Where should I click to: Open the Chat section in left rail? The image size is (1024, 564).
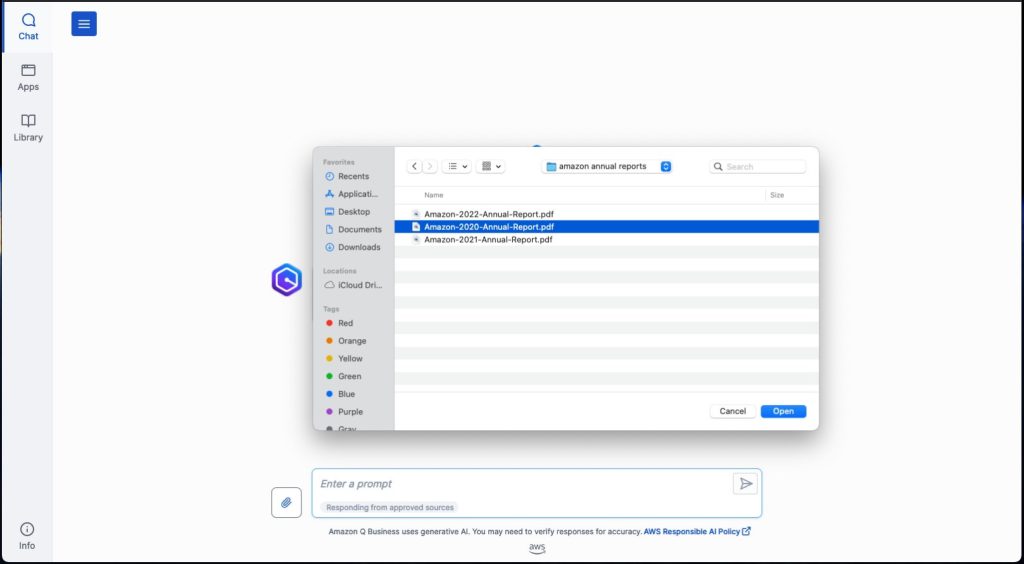(x=28, y=27)
